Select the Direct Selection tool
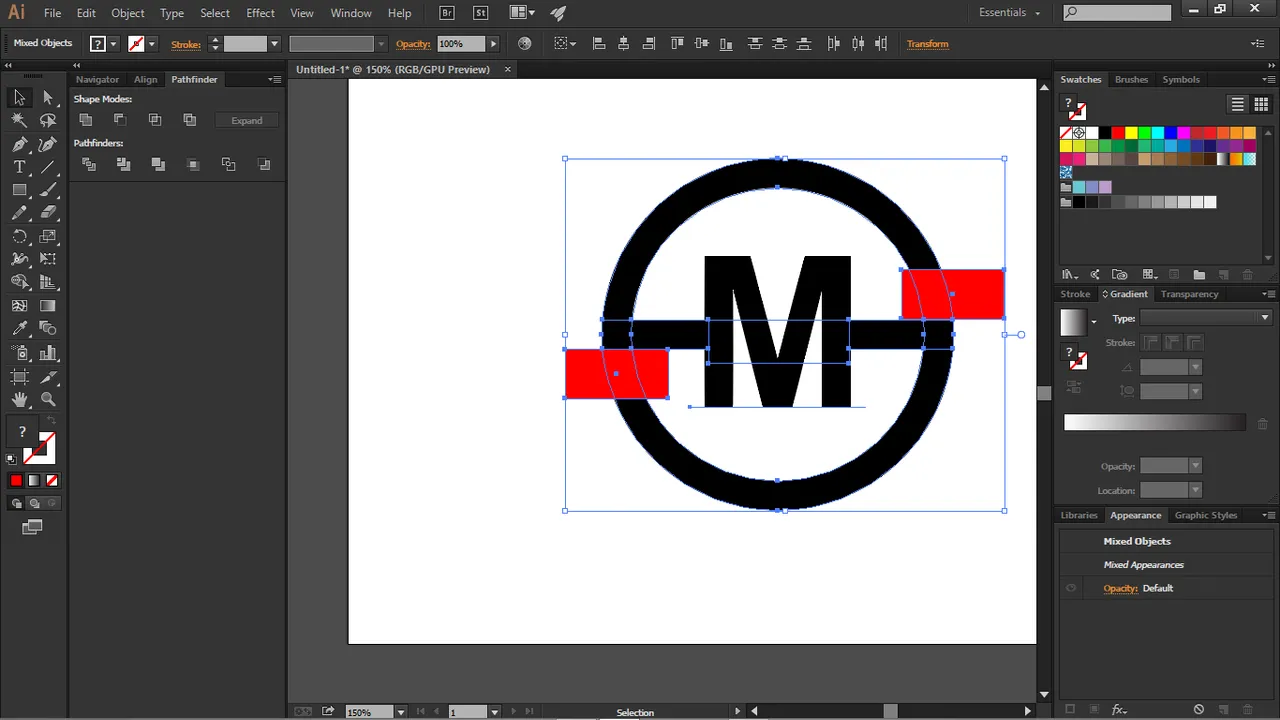This screenshot has height=720, width=1280. tap(48, 97)
